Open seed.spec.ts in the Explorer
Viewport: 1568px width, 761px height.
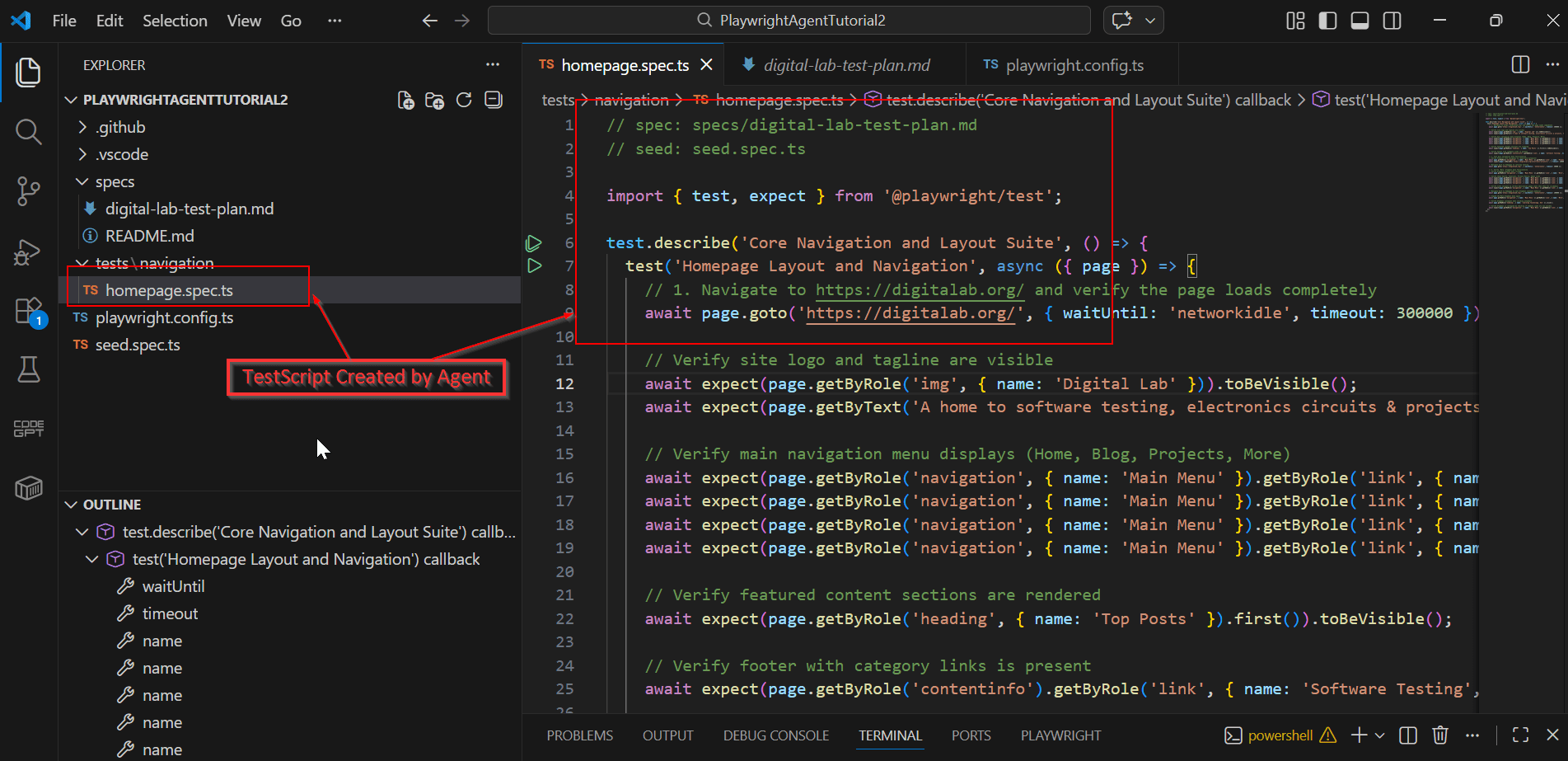coord(138,345)
